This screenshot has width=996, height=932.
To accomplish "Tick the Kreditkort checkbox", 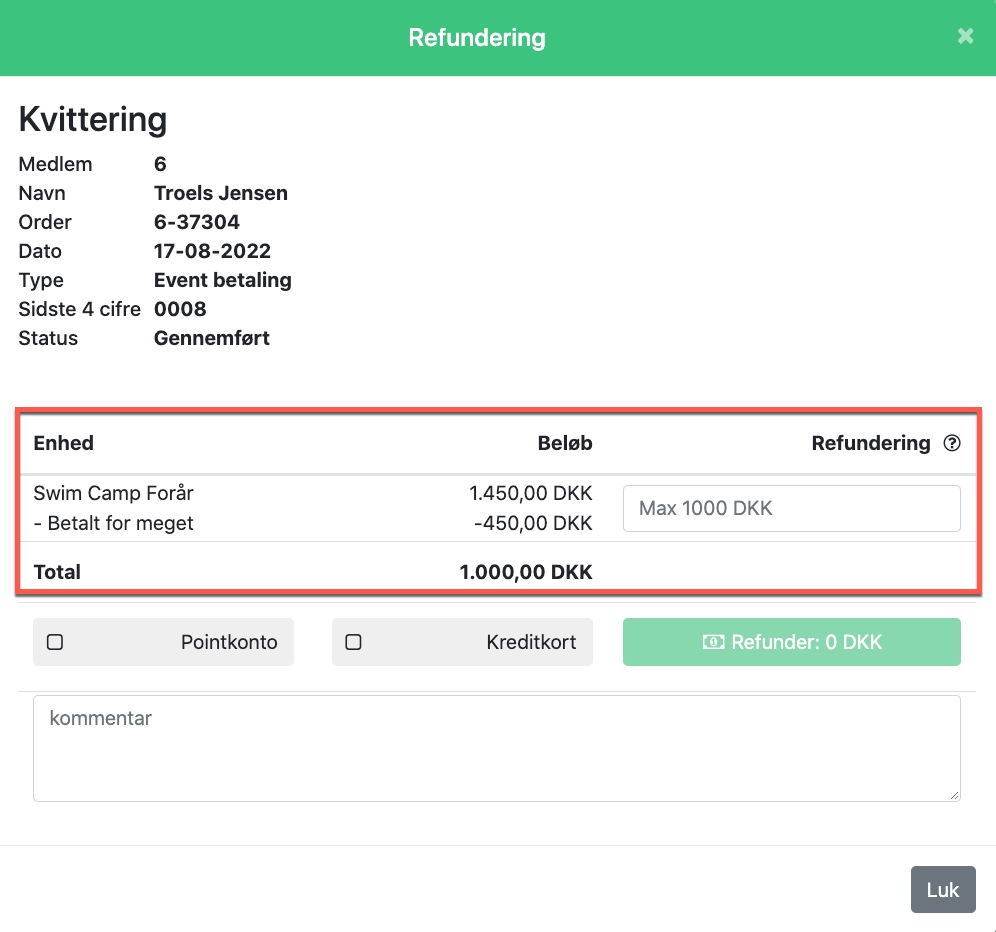I will click(x=353, y=642).
